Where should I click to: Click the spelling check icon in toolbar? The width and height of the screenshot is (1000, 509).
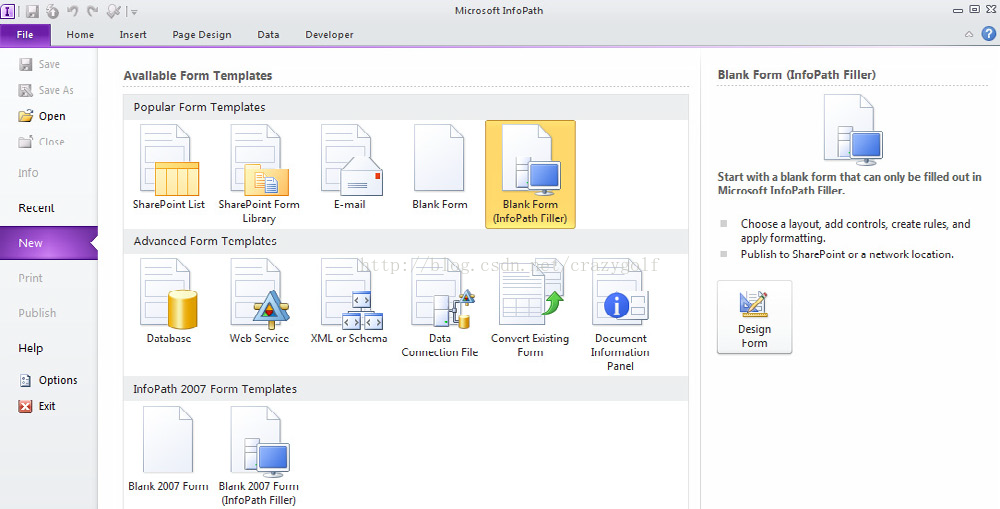(114, 11)
